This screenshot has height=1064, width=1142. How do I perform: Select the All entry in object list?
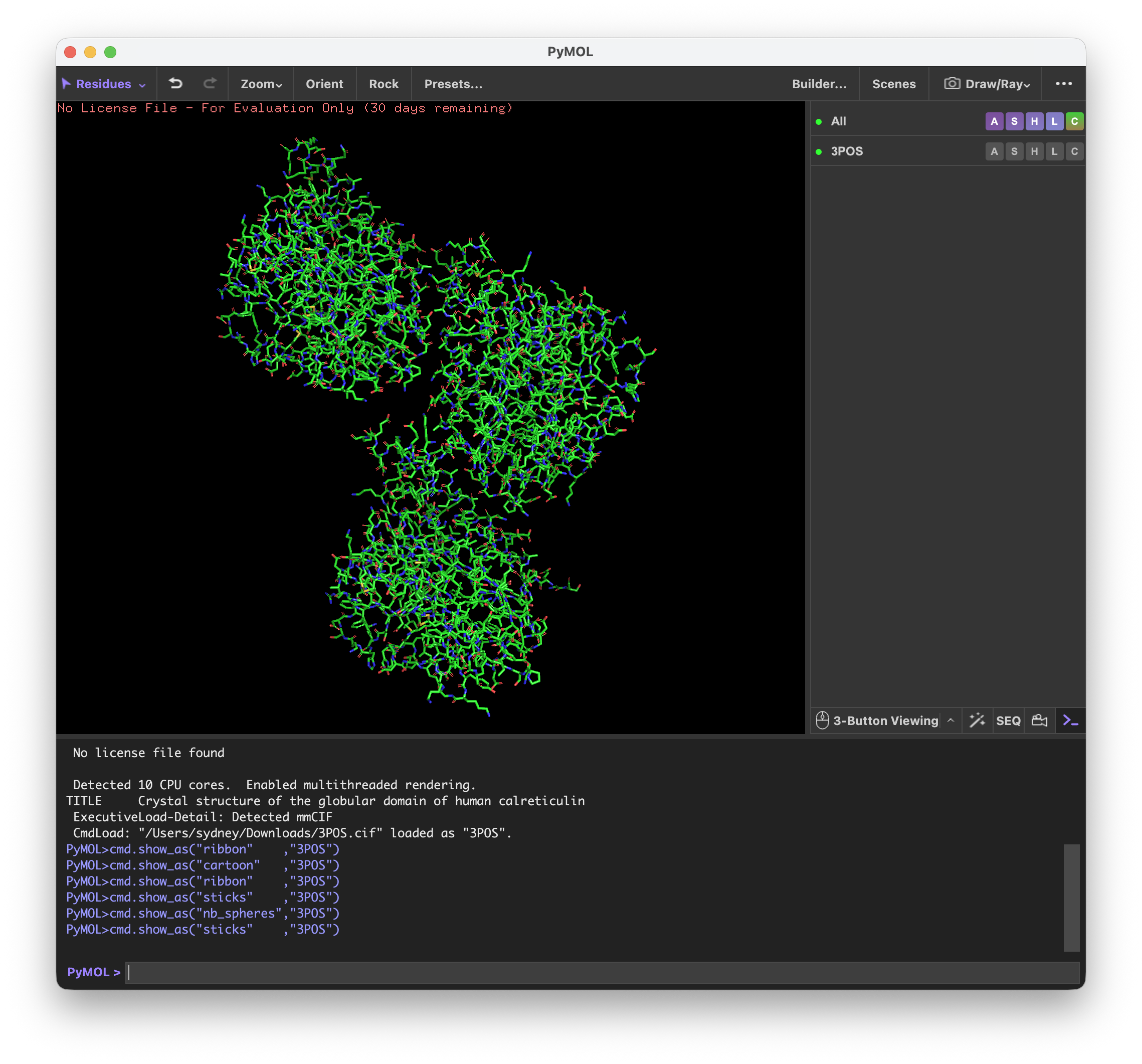tap(838, 121)
